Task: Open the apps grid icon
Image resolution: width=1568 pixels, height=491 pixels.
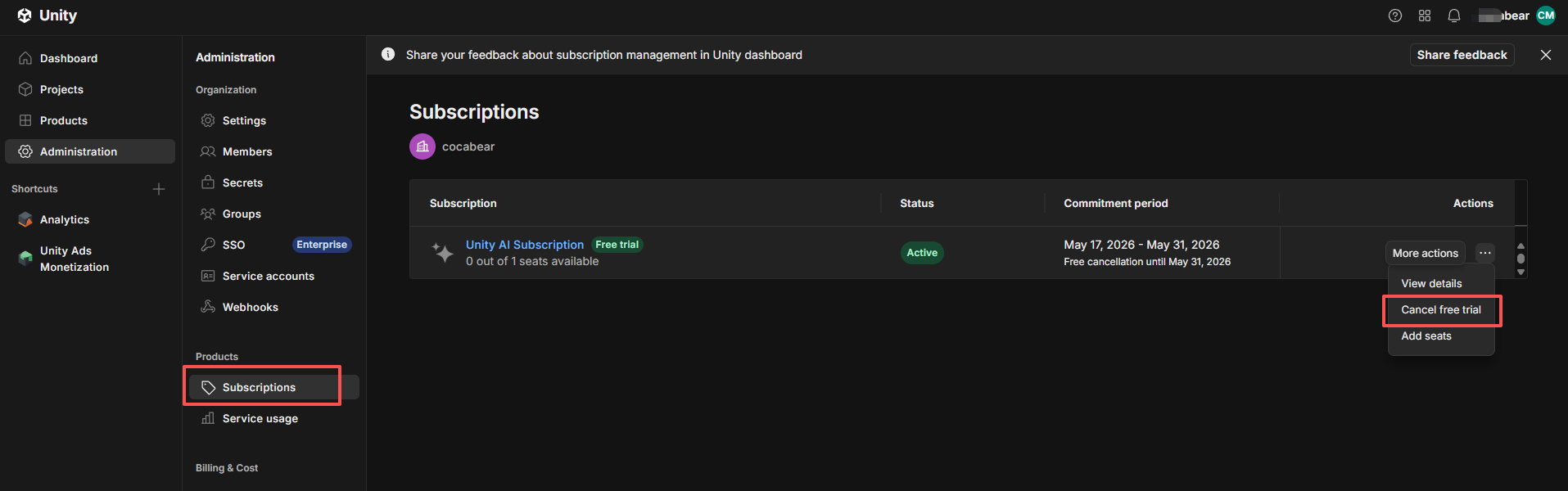Action: (1425, 16)
